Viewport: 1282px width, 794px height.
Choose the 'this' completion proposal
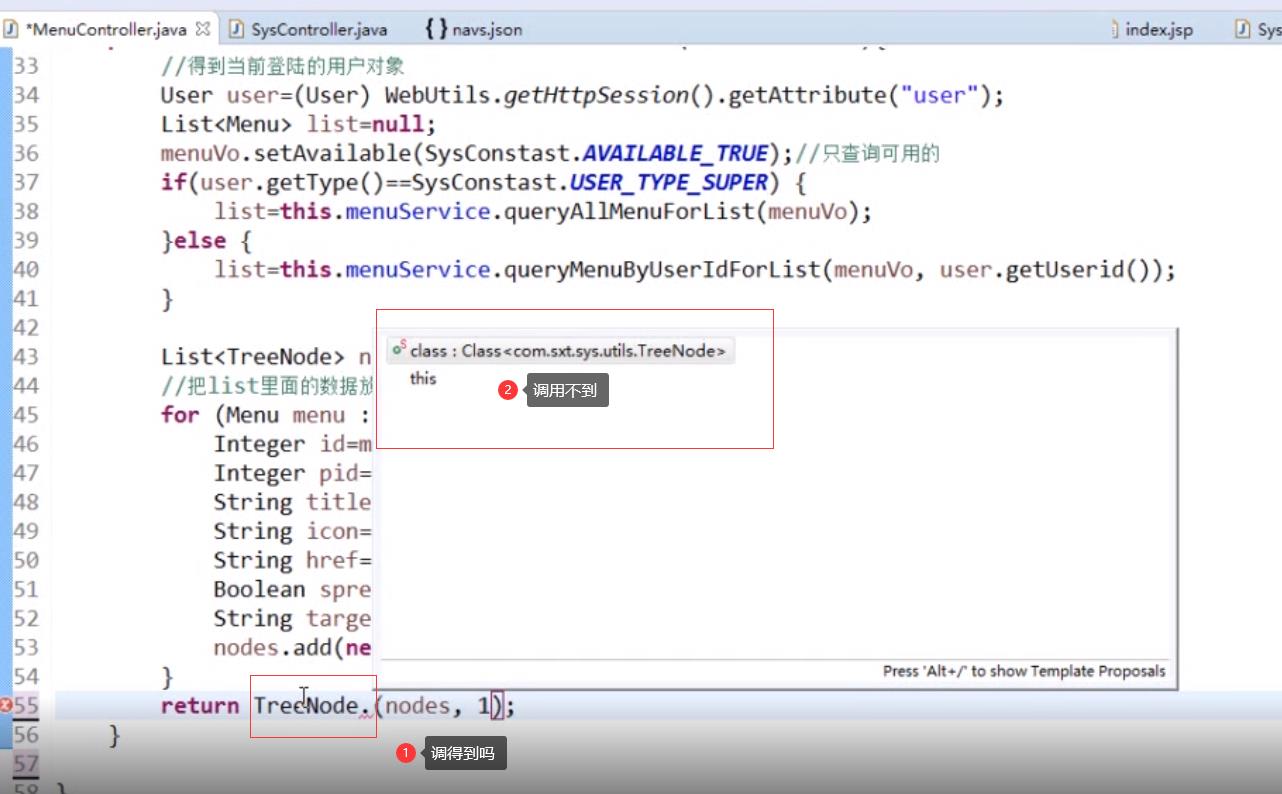click(x=423, y=378)
